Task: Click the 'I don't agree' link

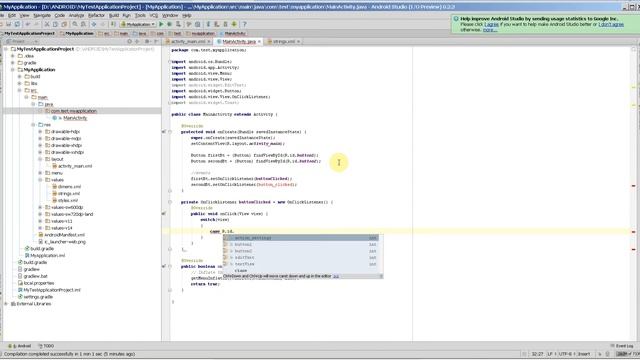Action: (611, 24)
